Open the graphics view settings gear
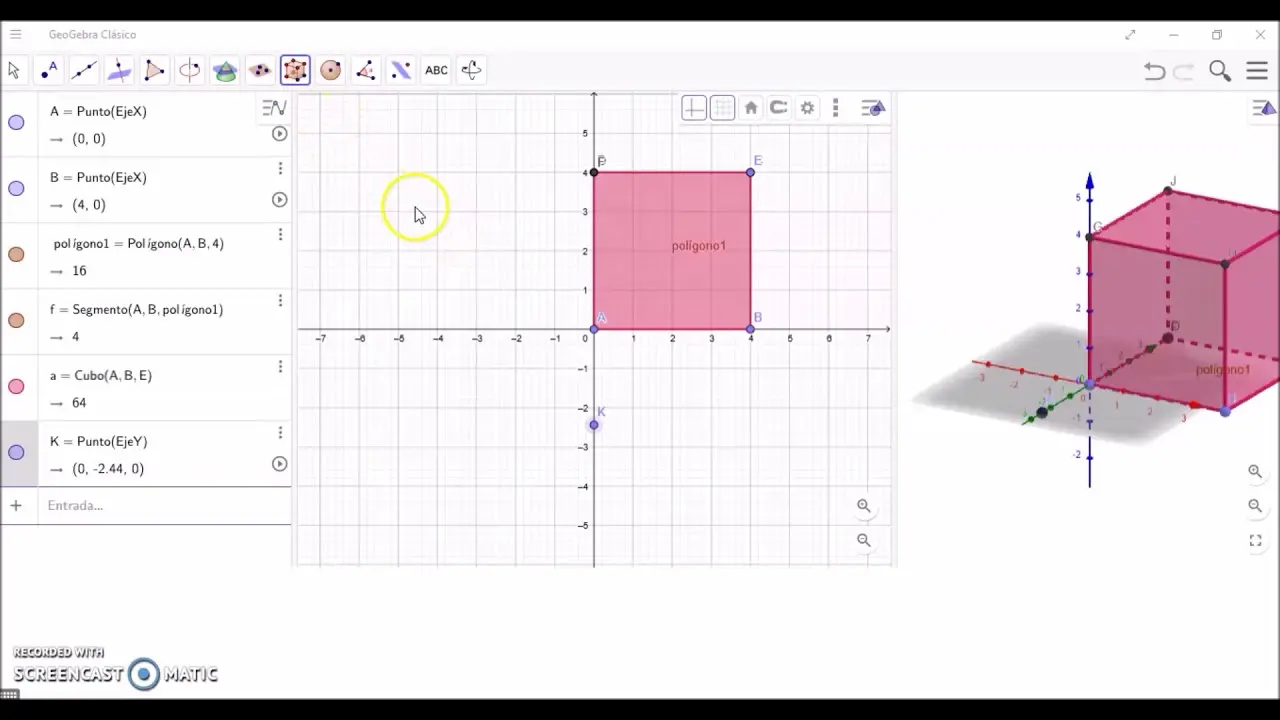Image resolution: width=1280 pixels, height=720 pixels. point(807,107)
